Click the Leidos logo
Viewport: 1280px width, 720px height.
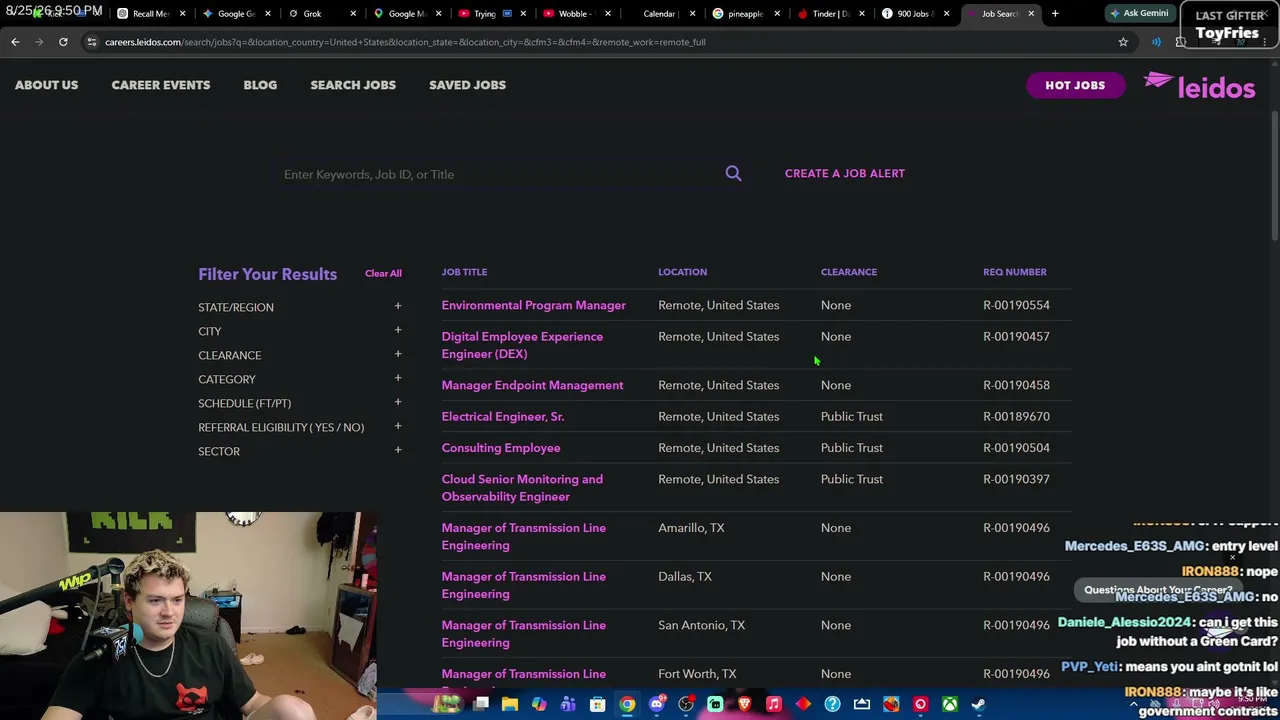click(x=1199, y=85)
